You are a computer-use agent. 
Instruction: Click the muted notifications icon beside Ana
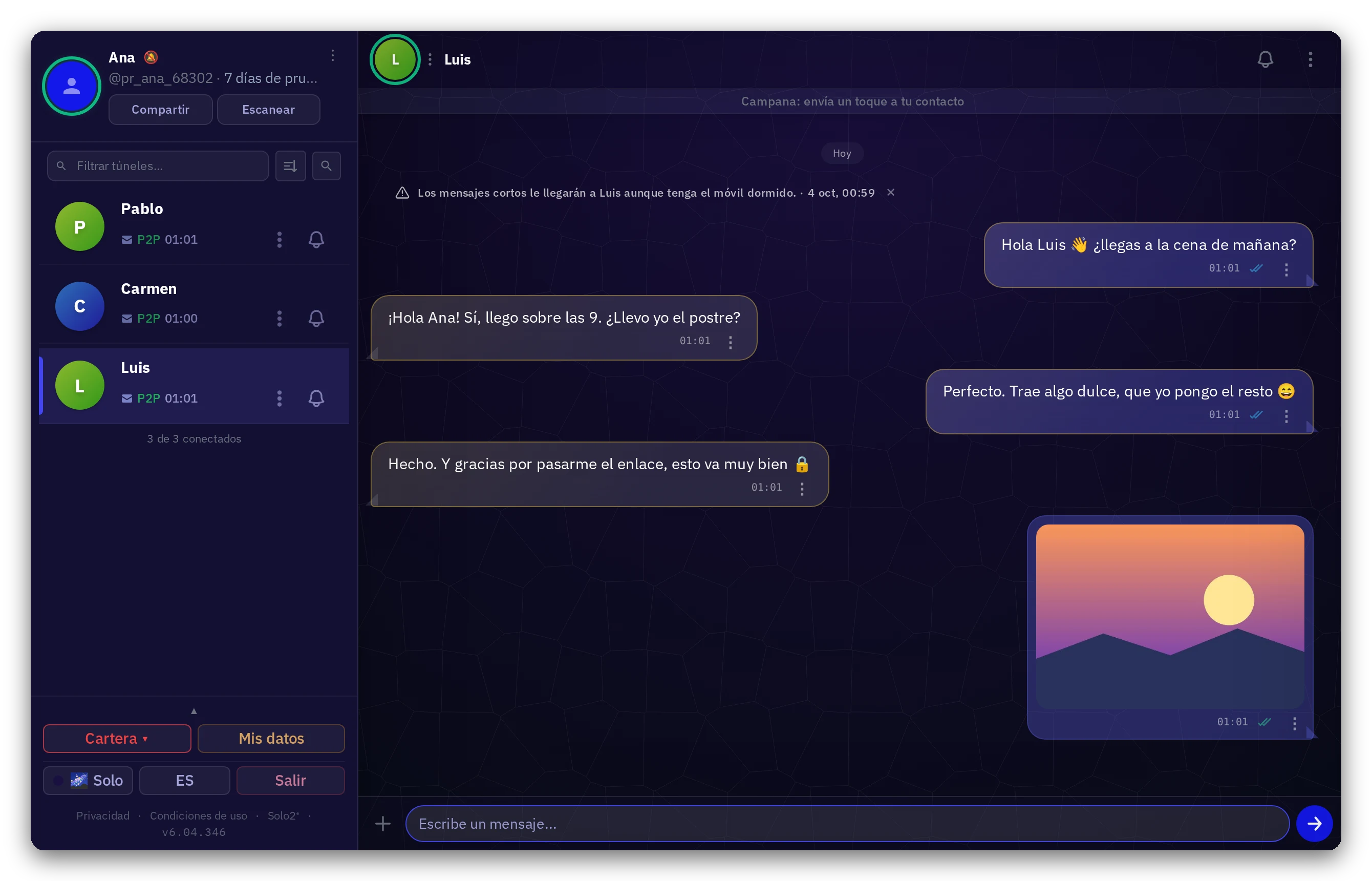point(151,57)
